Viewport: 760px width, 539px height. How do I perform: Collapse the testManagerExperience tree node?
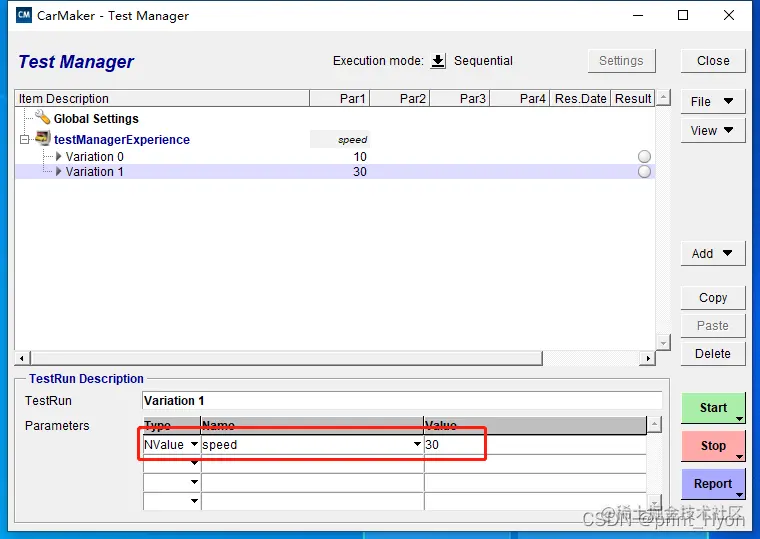tap(24, 140)
